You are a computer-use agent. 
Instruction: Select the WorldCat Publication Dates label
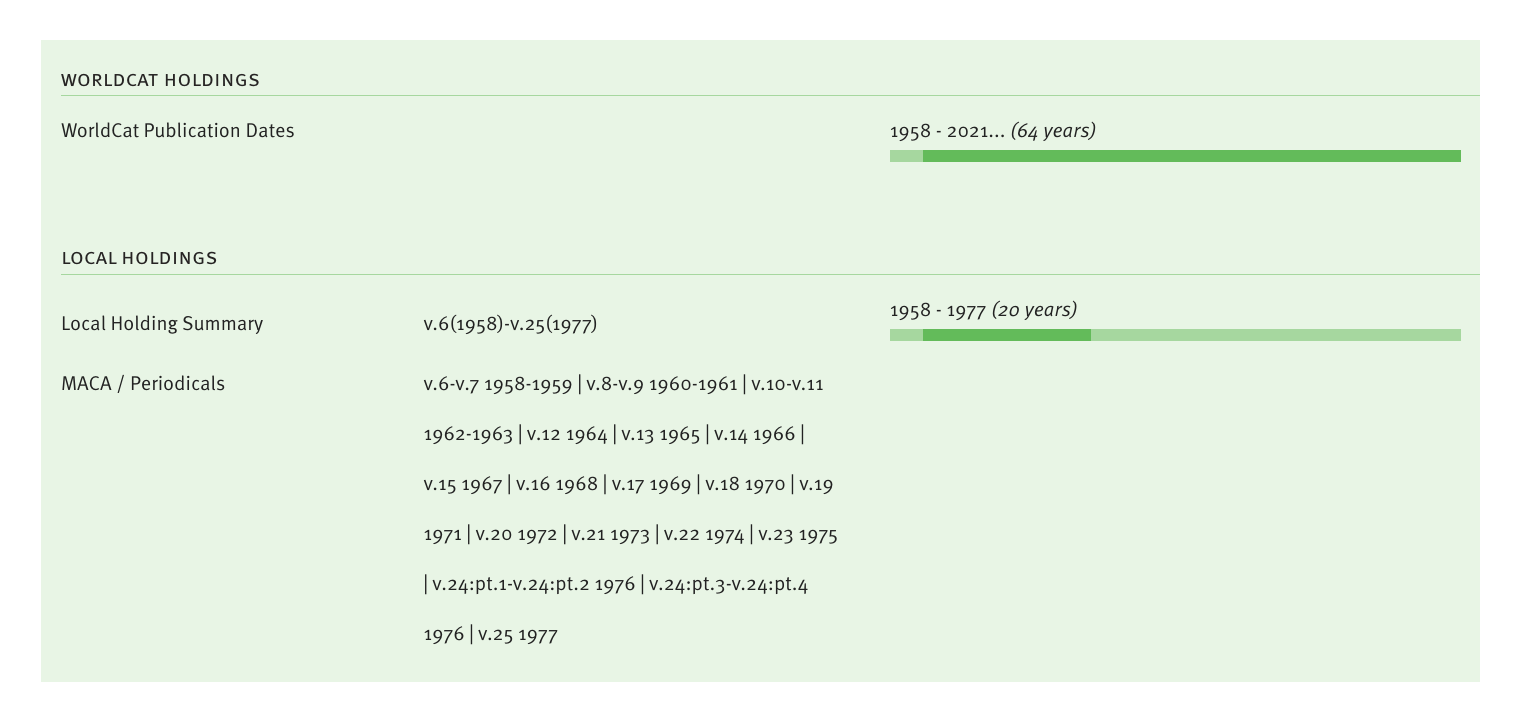[178, 131]
